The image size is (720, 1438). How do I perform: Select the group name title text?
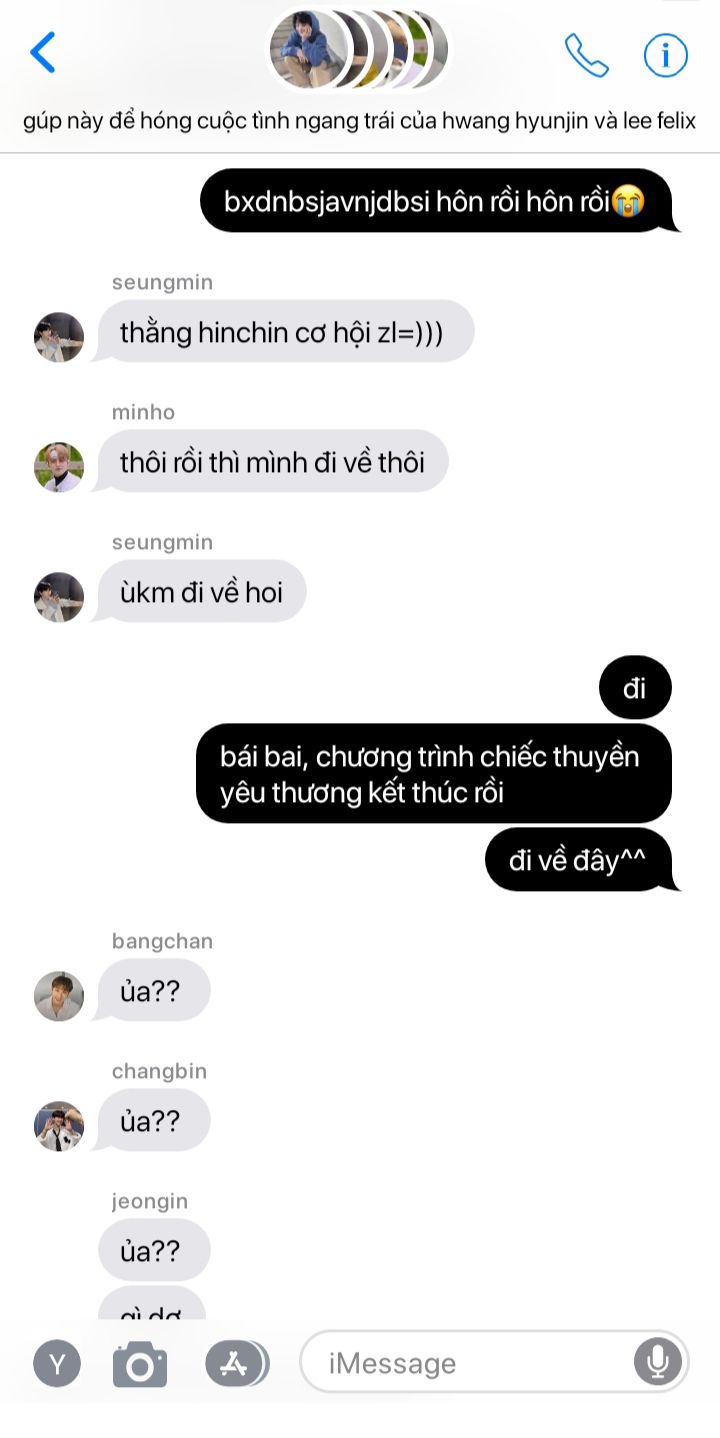(x=360, y=122)
